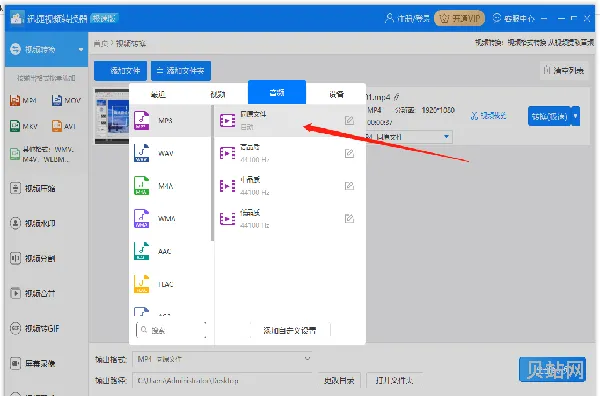Select the 'same as source' preset row
600x396 pixels.
[x=290, y=121]
